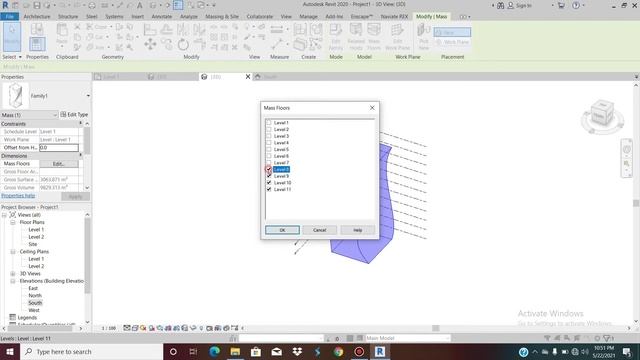Open the Family1 type selector dropdown

click(x=88, y=96)
